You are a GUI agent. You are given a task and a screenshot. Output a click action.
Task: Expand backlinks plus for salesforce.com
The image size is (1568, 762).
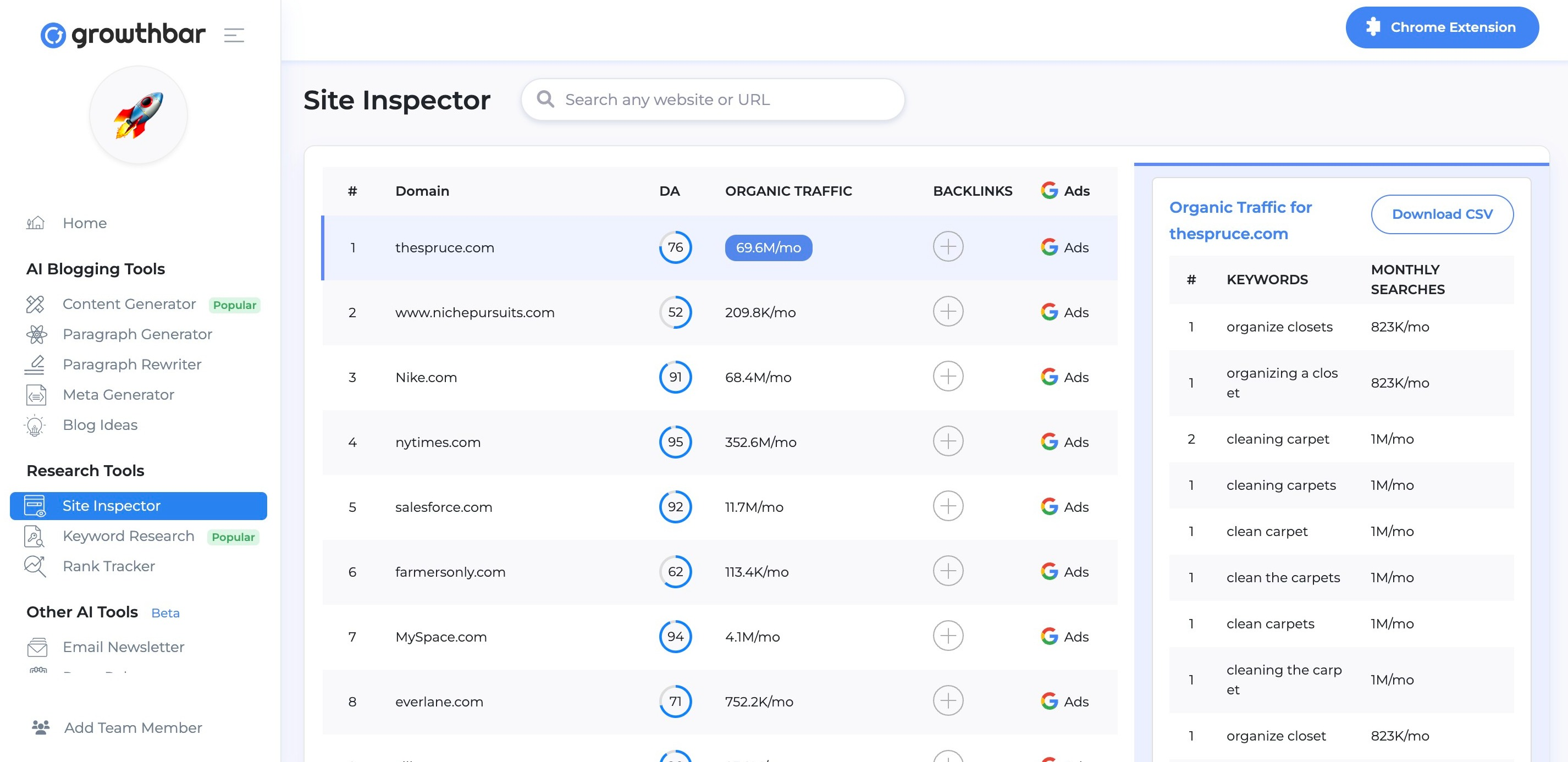948,506
